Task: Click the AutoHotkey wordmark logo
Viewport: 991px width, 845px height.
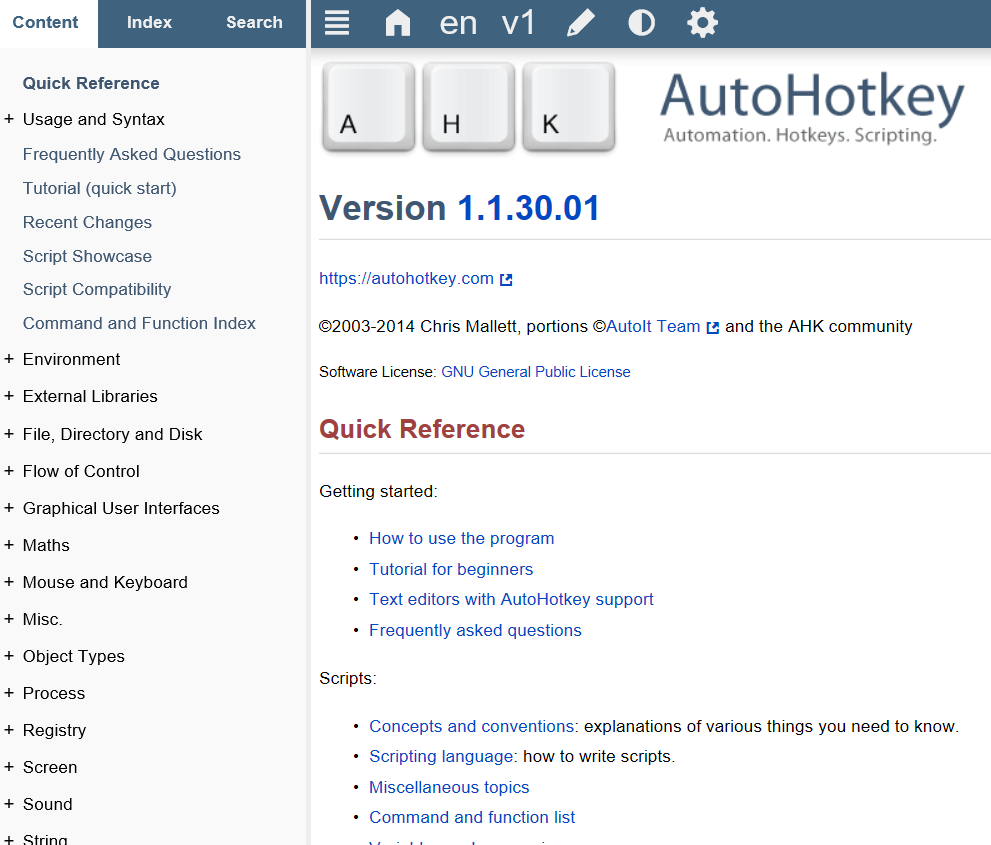Action: (x=812, y=107)
